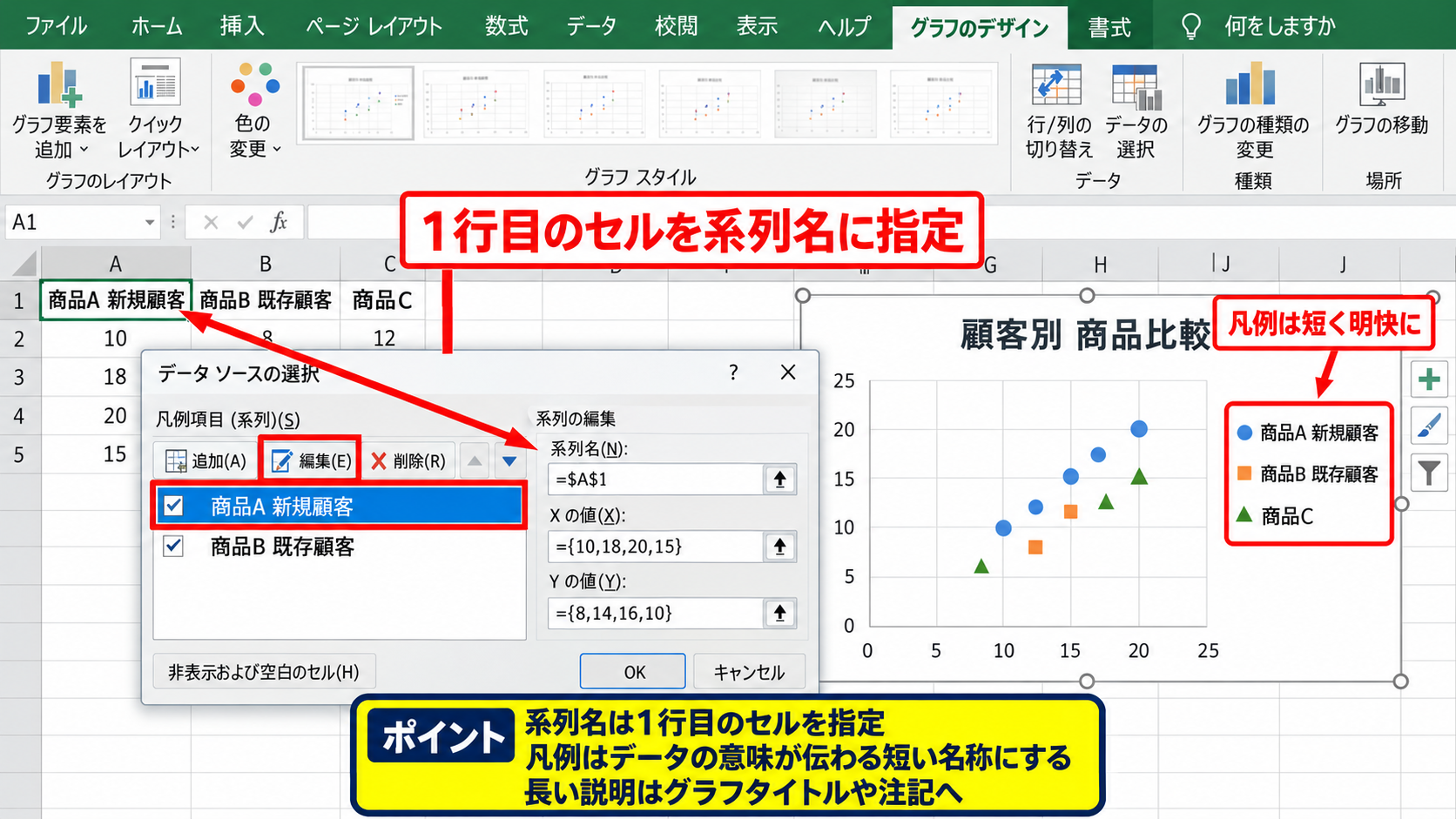Click the column B header

(x=266, y=264)
